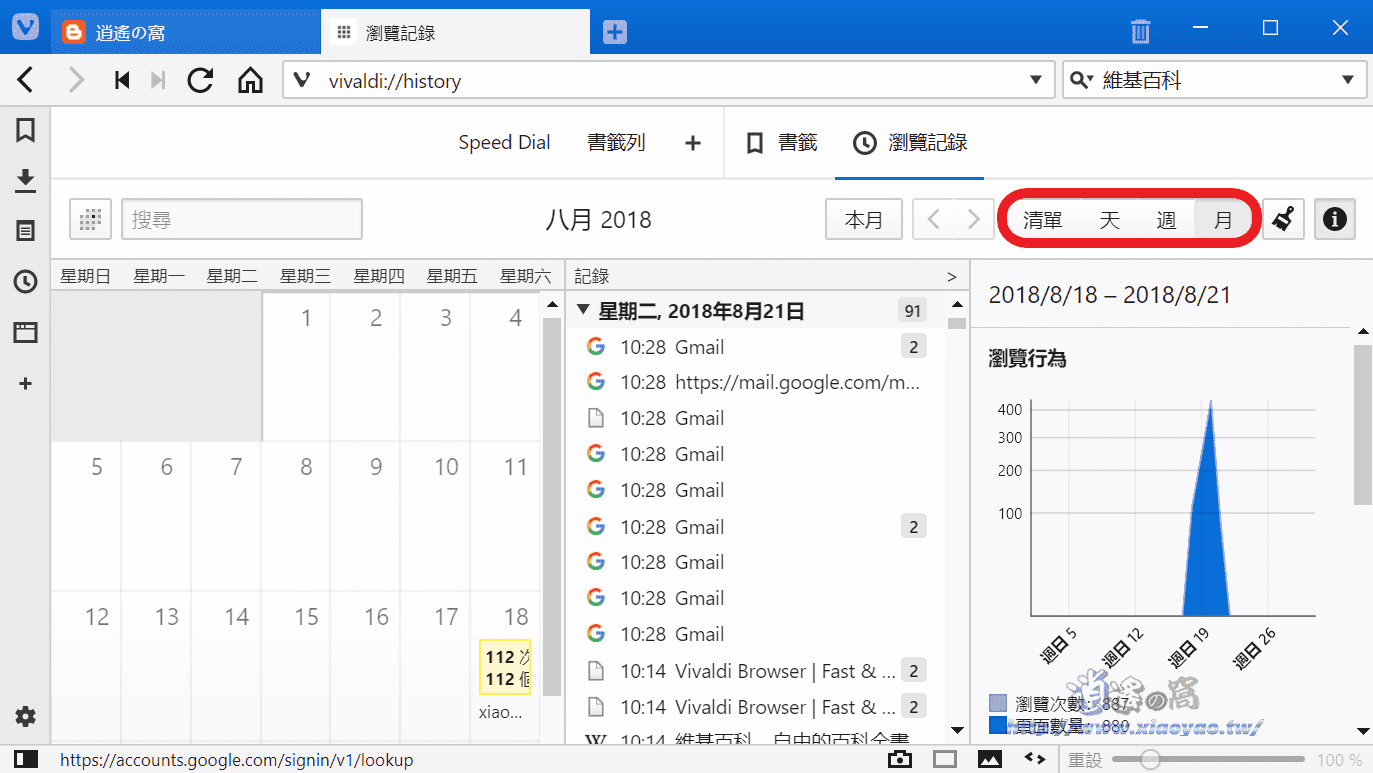Open the https://mail.google.com/m... history entry
1373x773 pixels.
[x=756, y=382]
